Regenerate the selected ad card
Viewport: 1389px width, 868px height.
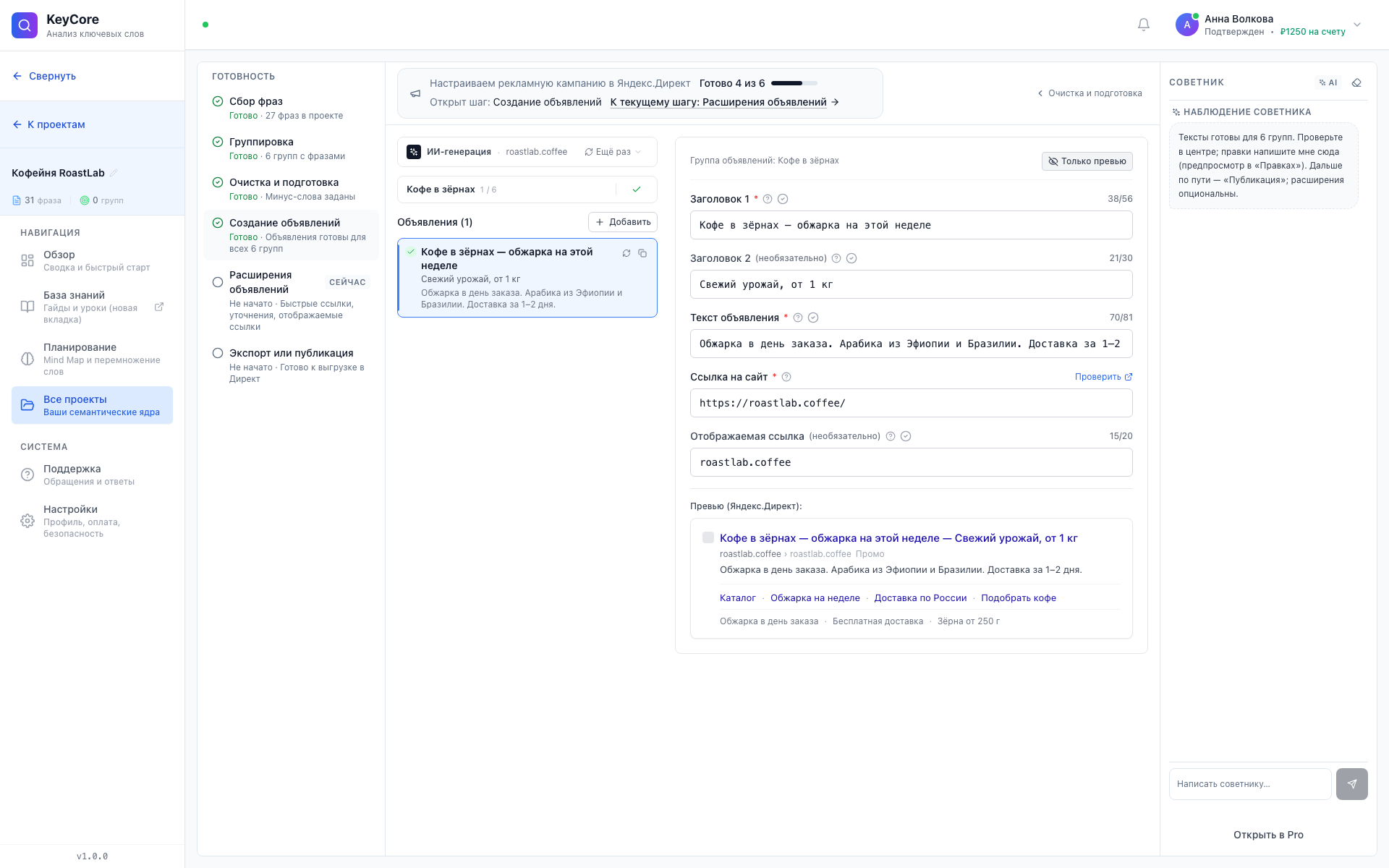point(626,253)
